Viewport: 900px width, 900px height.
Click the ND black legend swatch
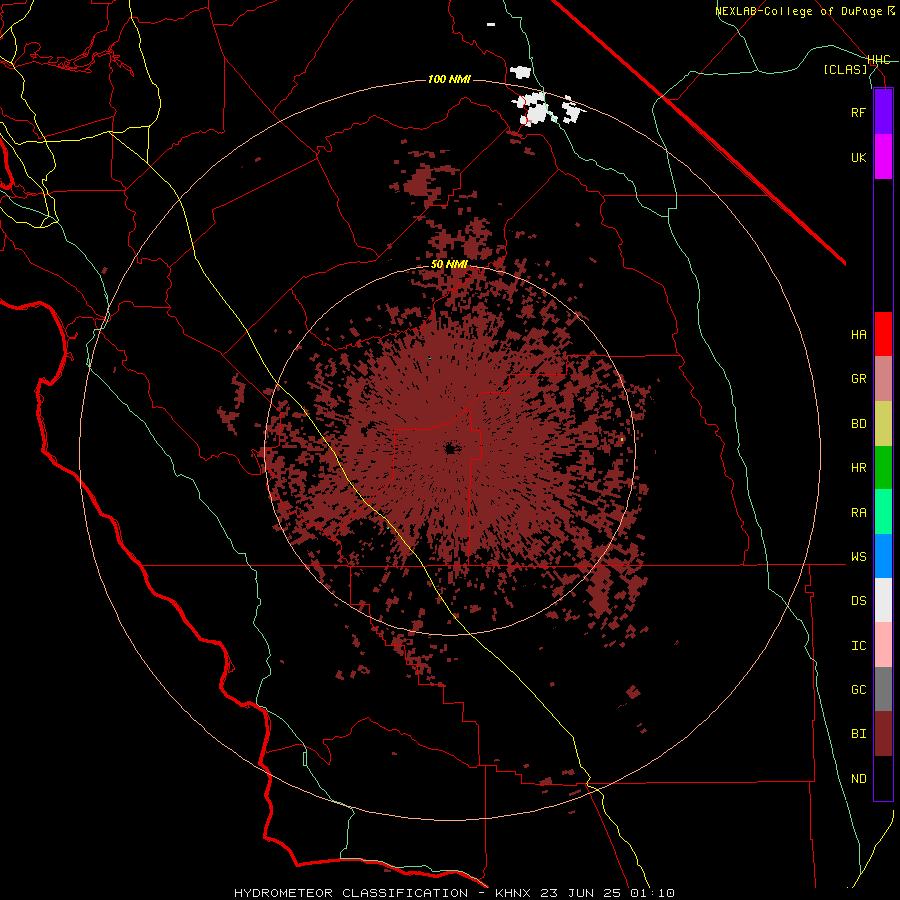[883, 778]
